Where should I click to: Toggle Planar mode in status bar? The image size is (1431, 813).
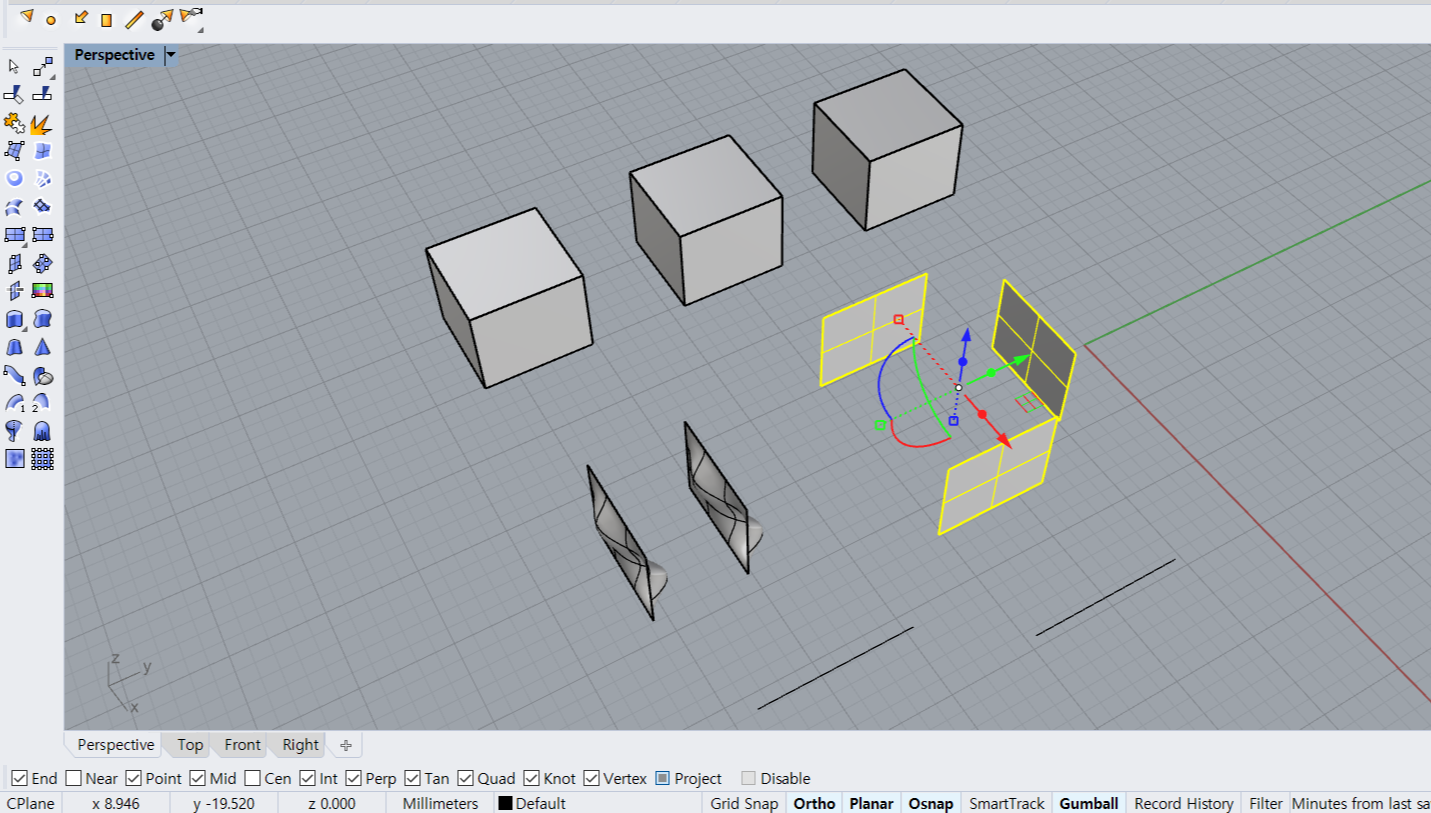[871, 803]
